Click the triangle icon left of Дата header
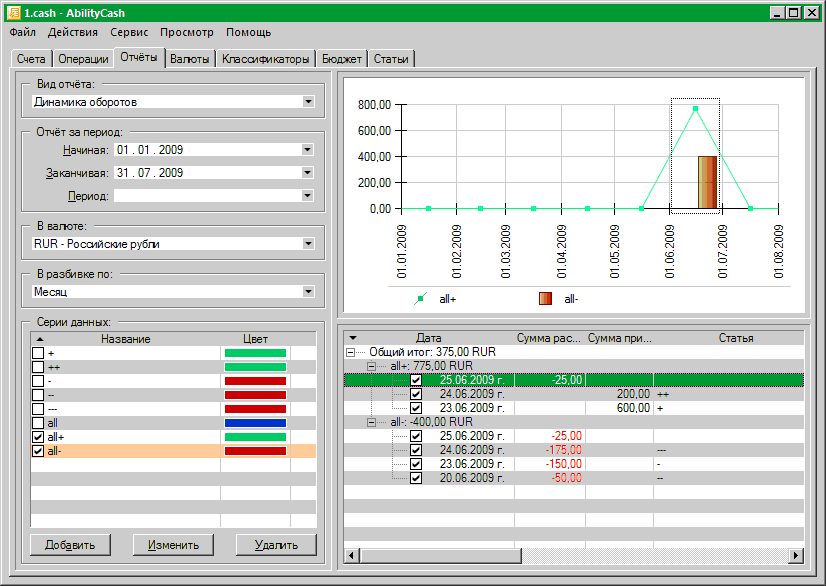The height and width of the screenshot is (586, 826). pos(352,338)
